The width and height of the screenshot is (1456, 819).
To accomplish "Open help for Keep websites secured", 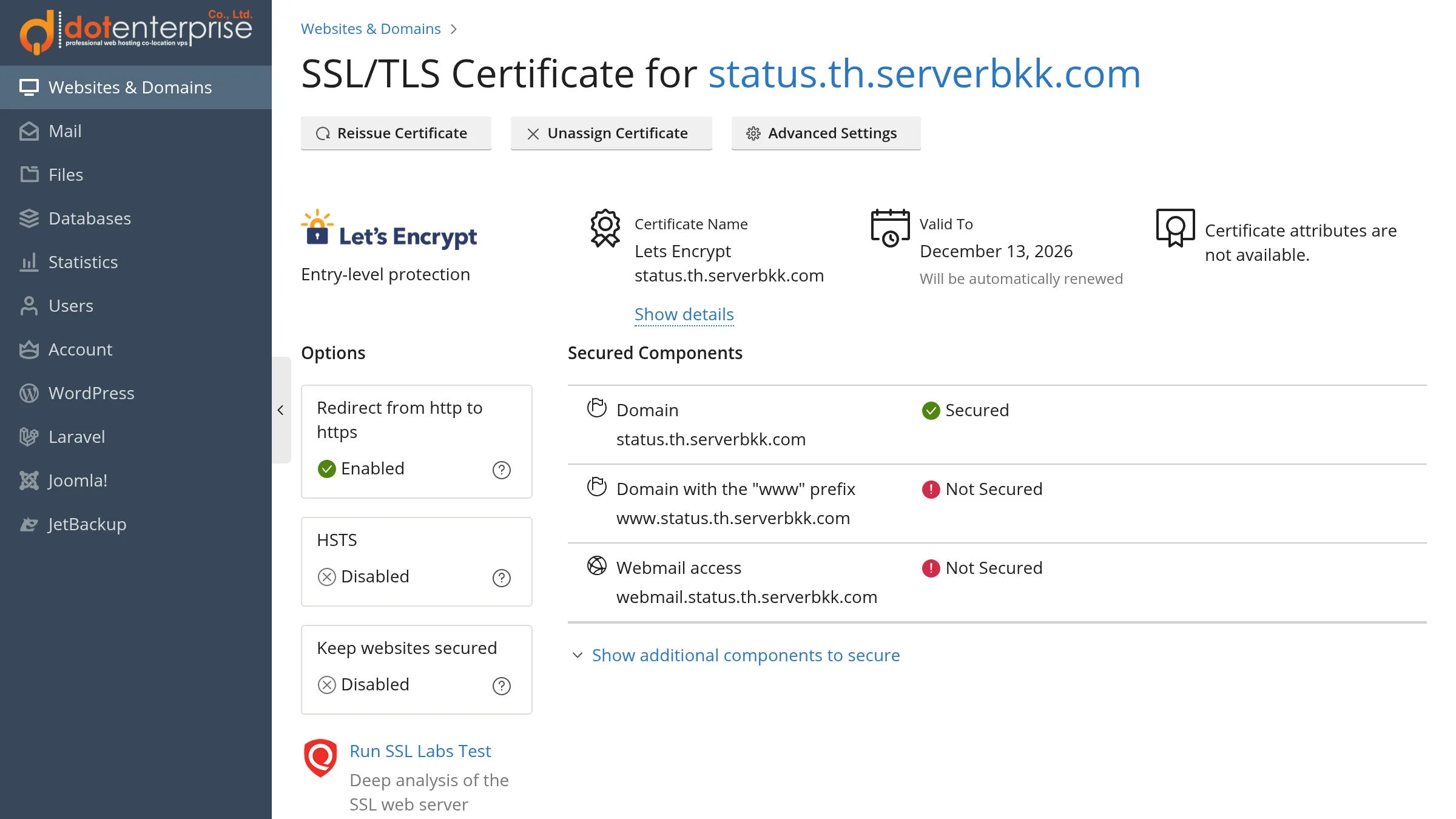I will tap(502, 686).
